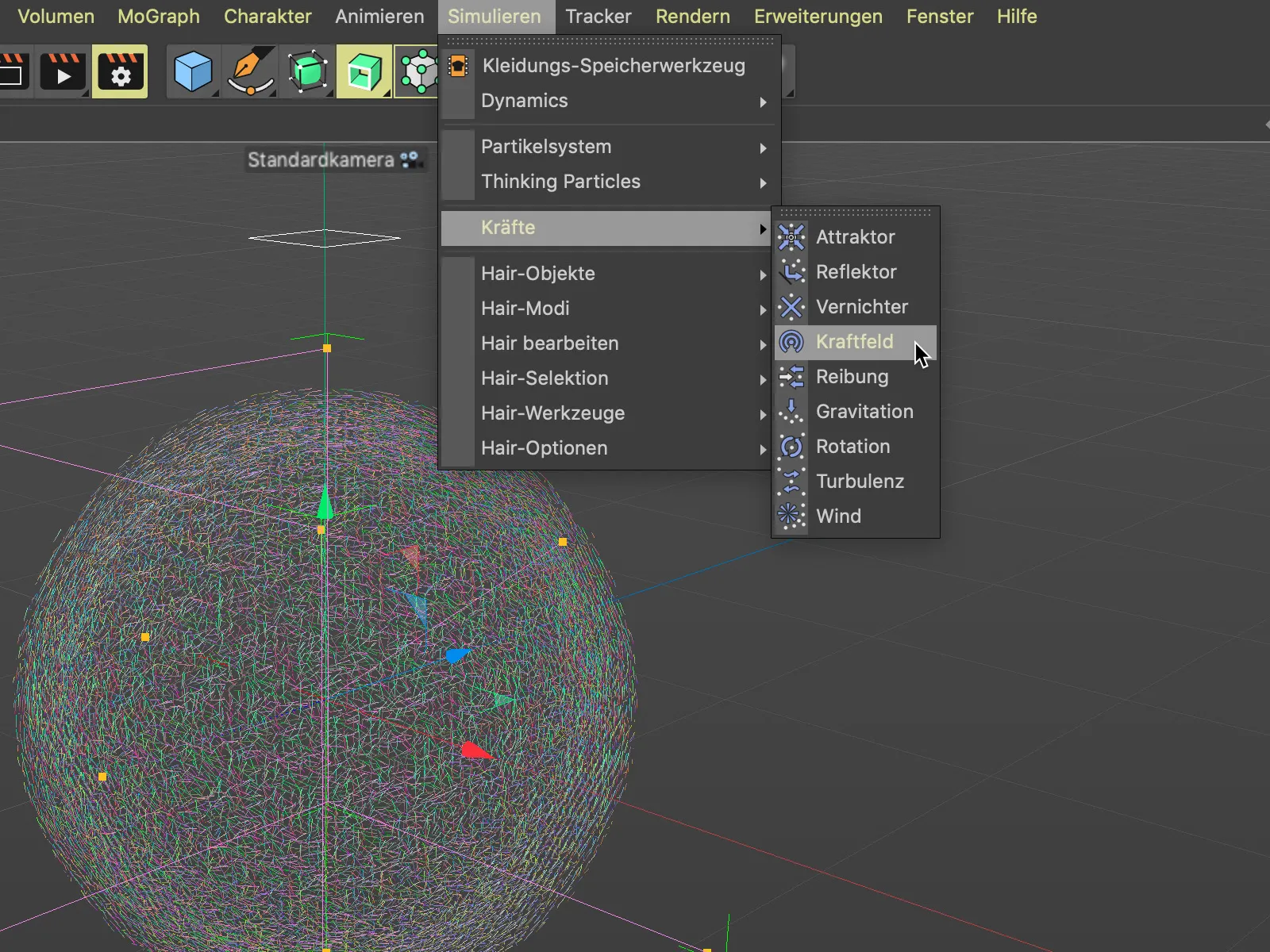Select the Attraktor menu label
1270x952 pixels.
click(856, 237)
